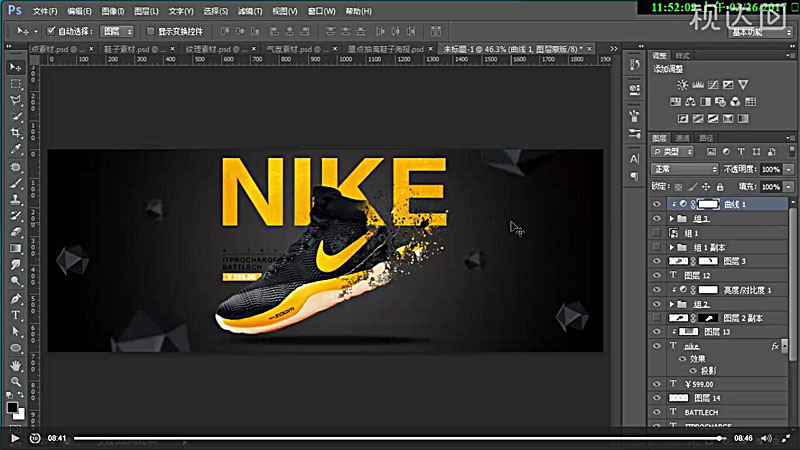Hide the ¥599.00 text layer
Viewport: 800px width, 450px height.
tap(657, 384)
